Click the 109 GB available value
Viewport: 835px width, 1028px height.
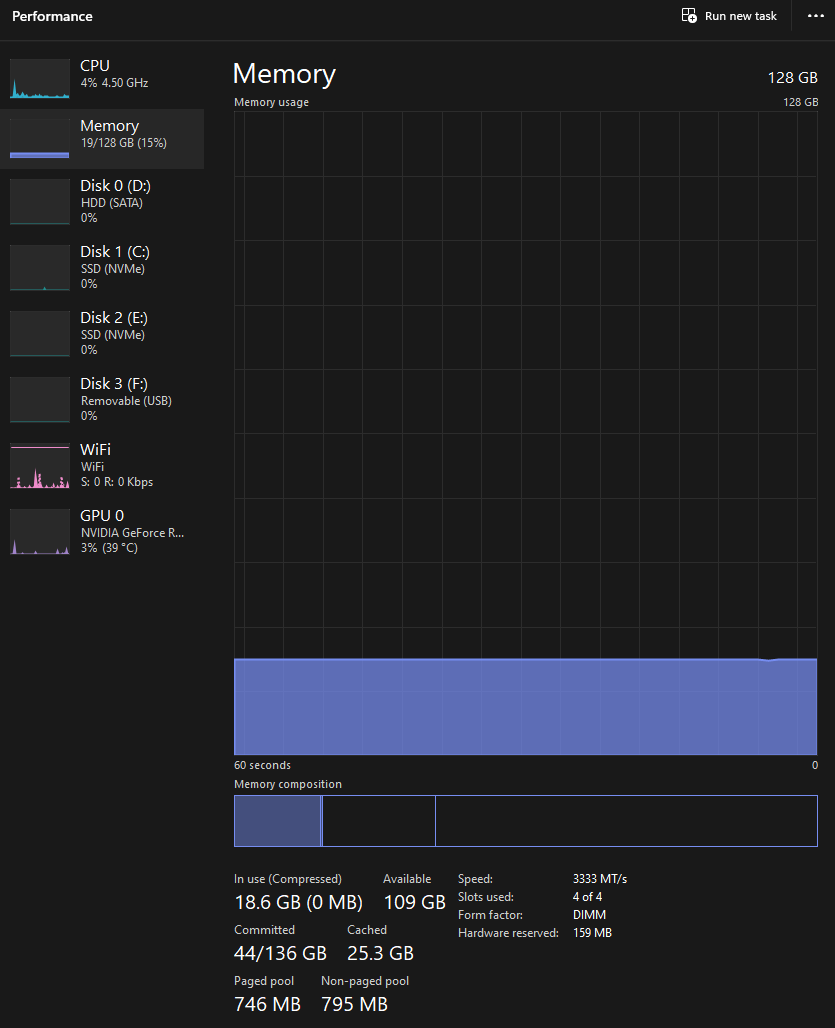(x=415, y=903)
